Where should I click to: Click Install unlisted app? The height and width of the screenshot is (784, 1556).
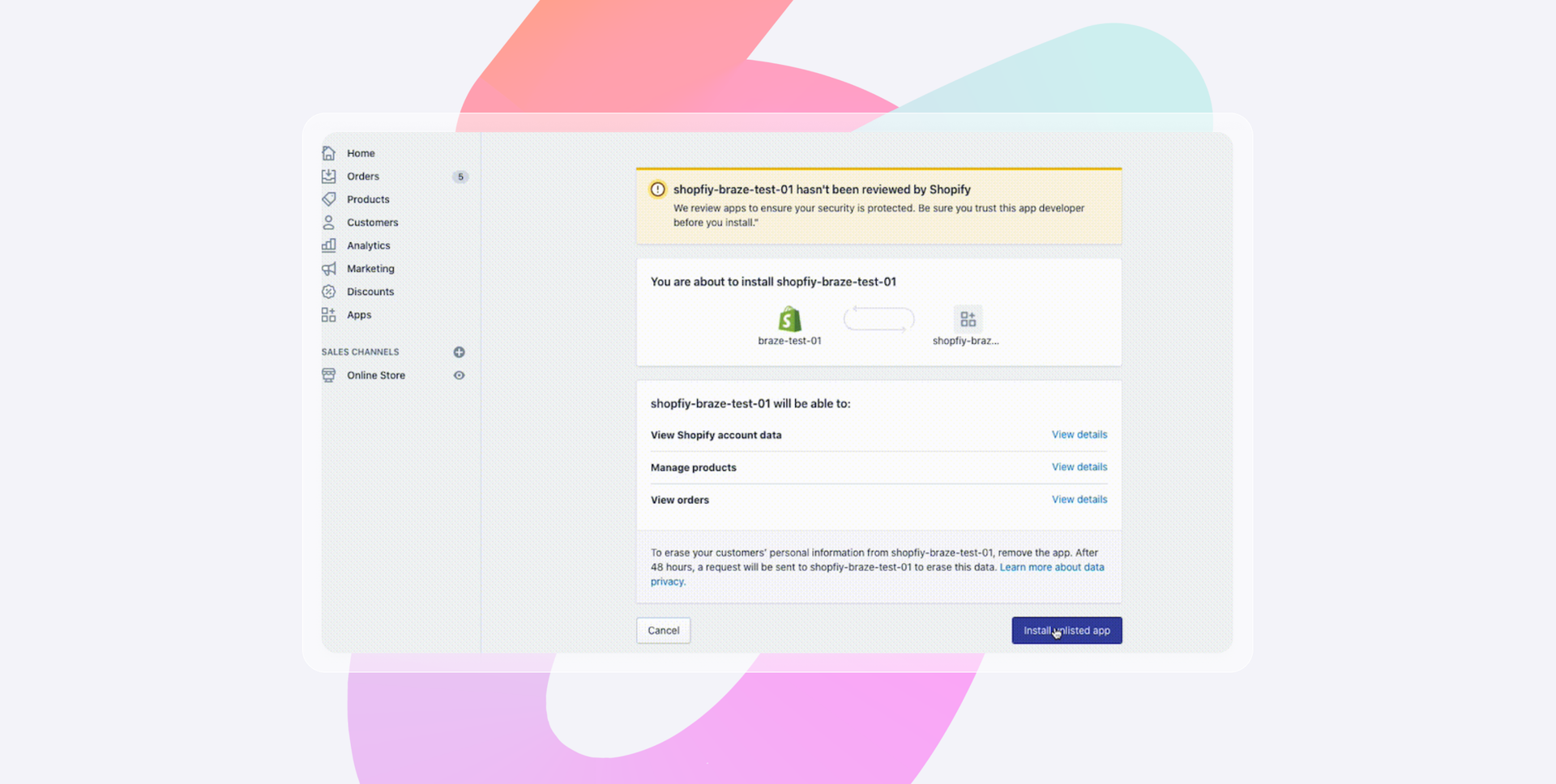click(x=1067, y=630)
